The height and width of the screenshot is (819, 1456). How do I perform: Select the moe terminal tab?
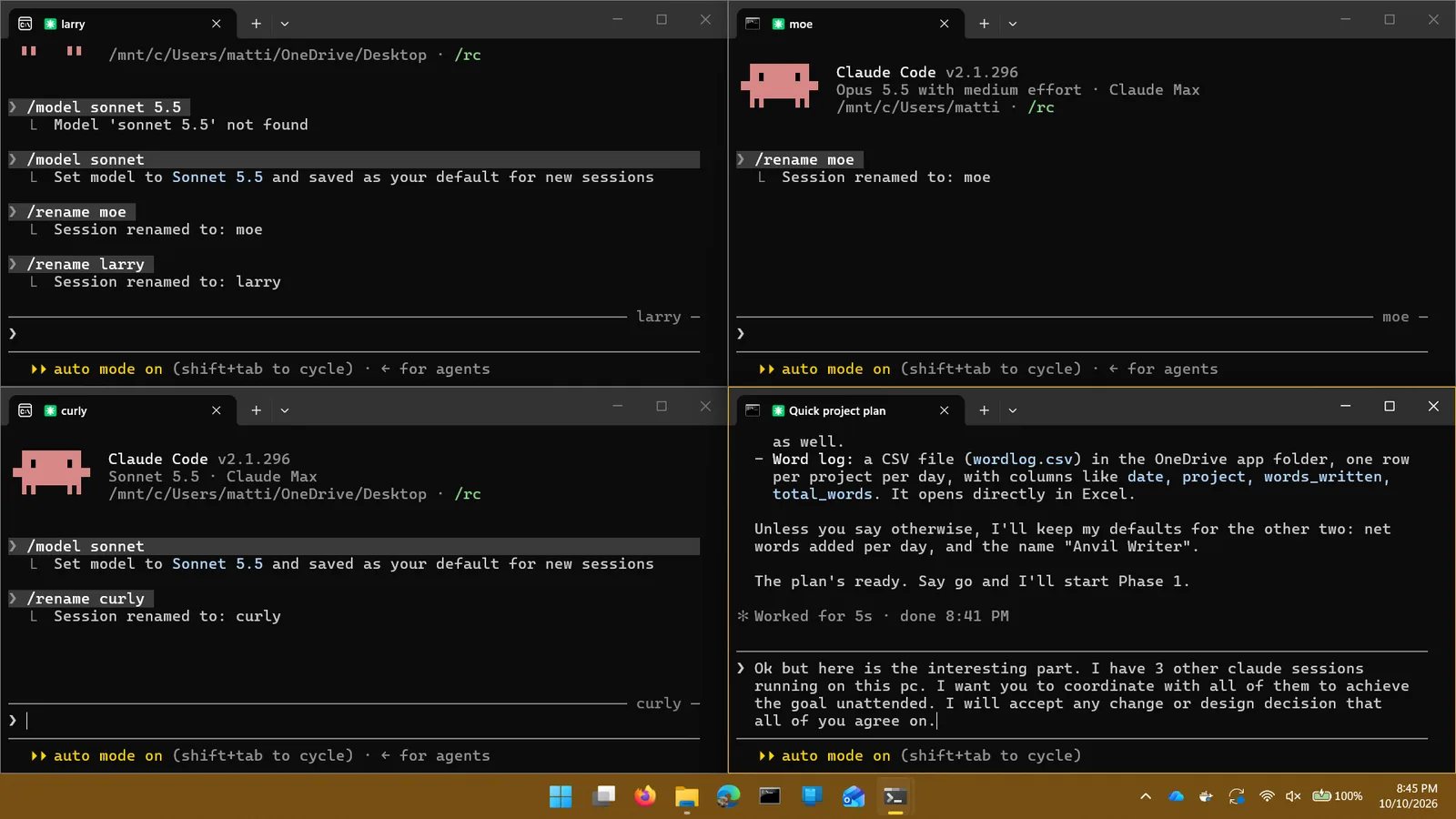pos(850,24)
